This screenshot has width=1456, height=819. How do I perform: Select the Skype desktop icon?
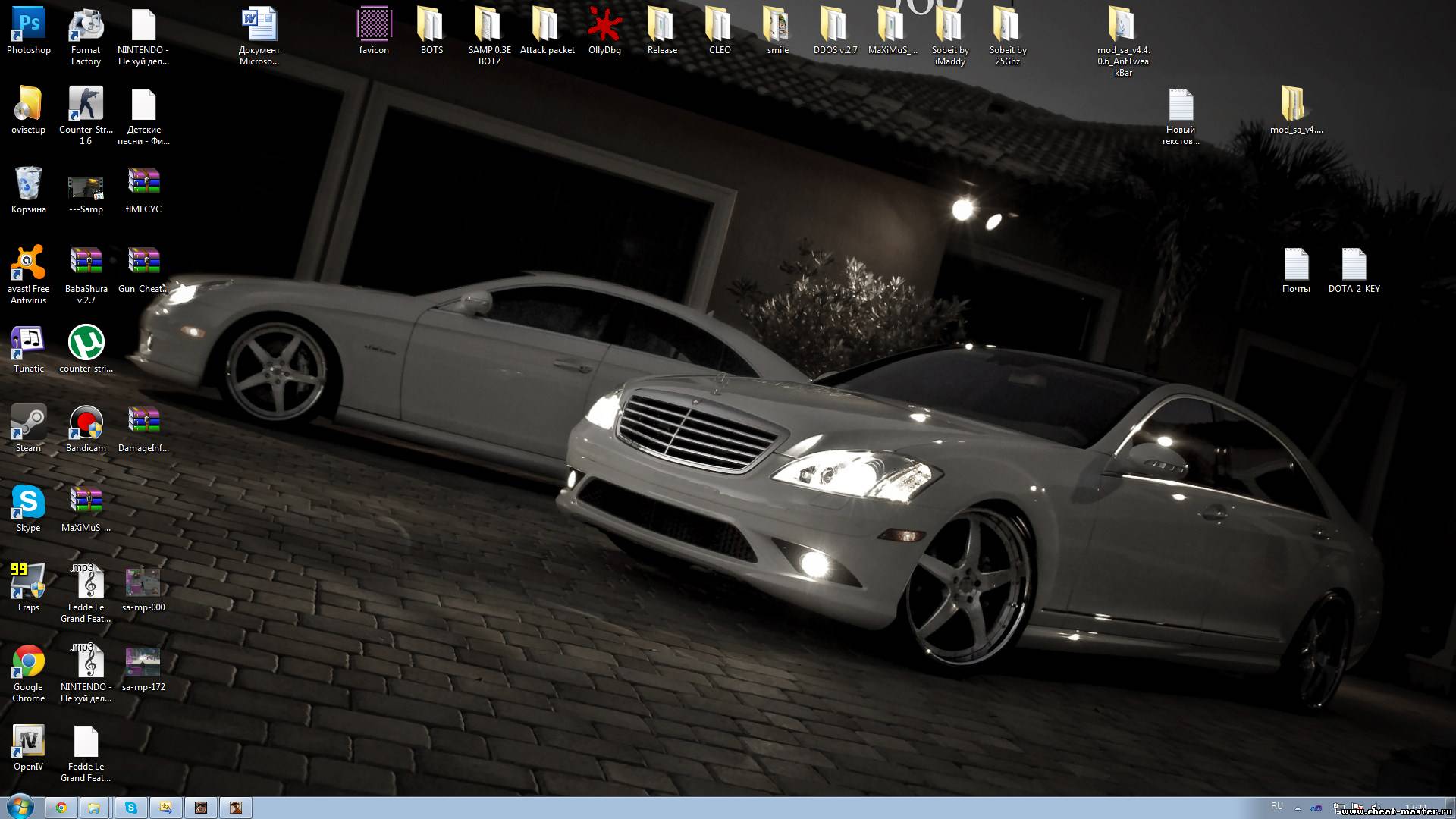point(28,502)
